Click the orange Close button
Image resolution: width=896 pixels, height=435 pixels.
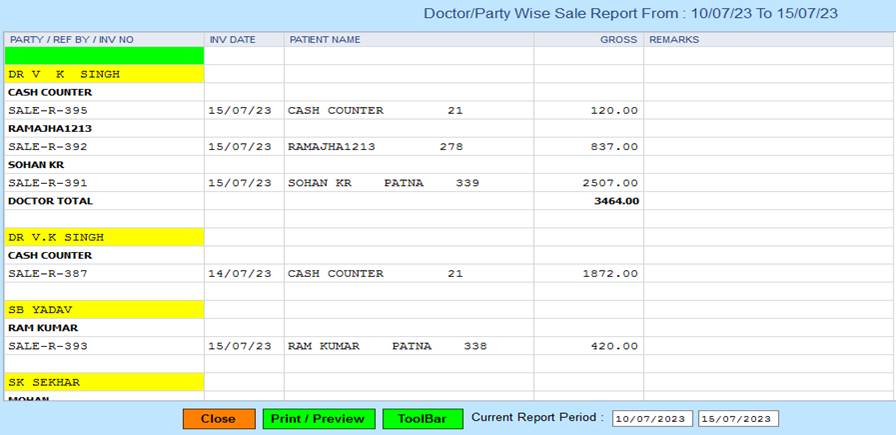click(218, 419)
